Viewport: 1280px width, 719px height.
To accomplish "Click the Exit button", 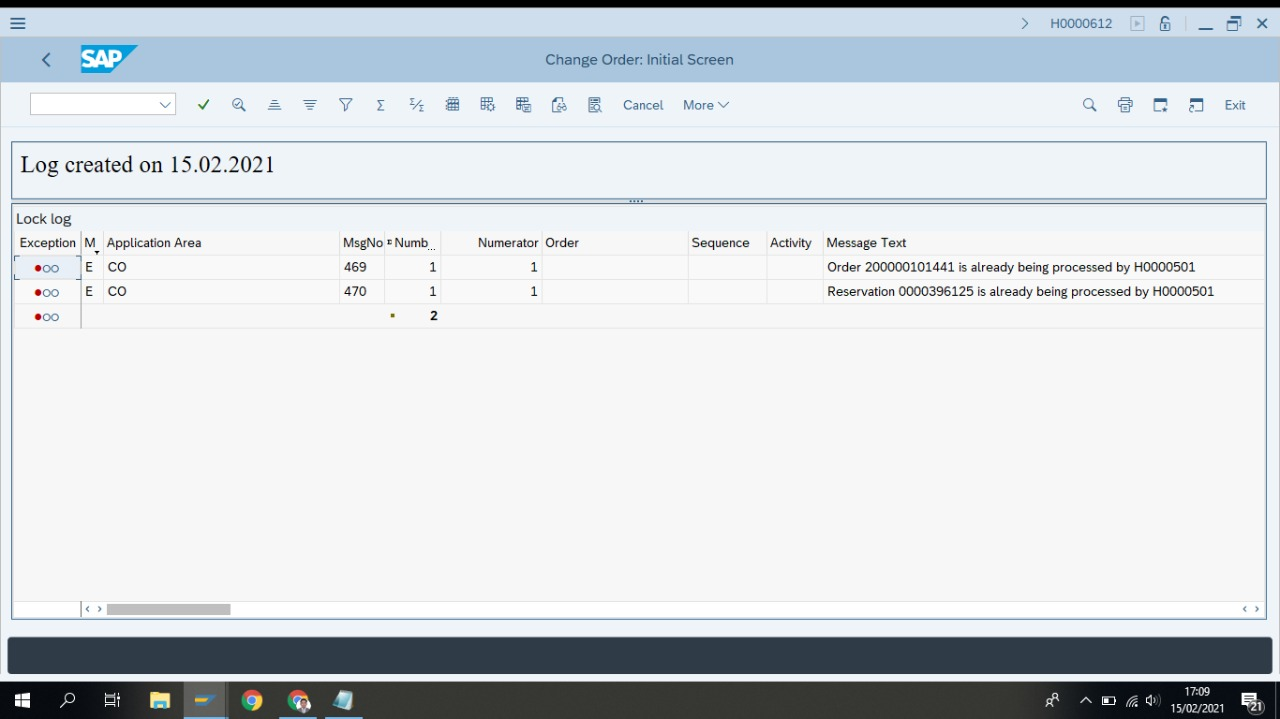I will pyautogui.click(x=1235, y=105).
